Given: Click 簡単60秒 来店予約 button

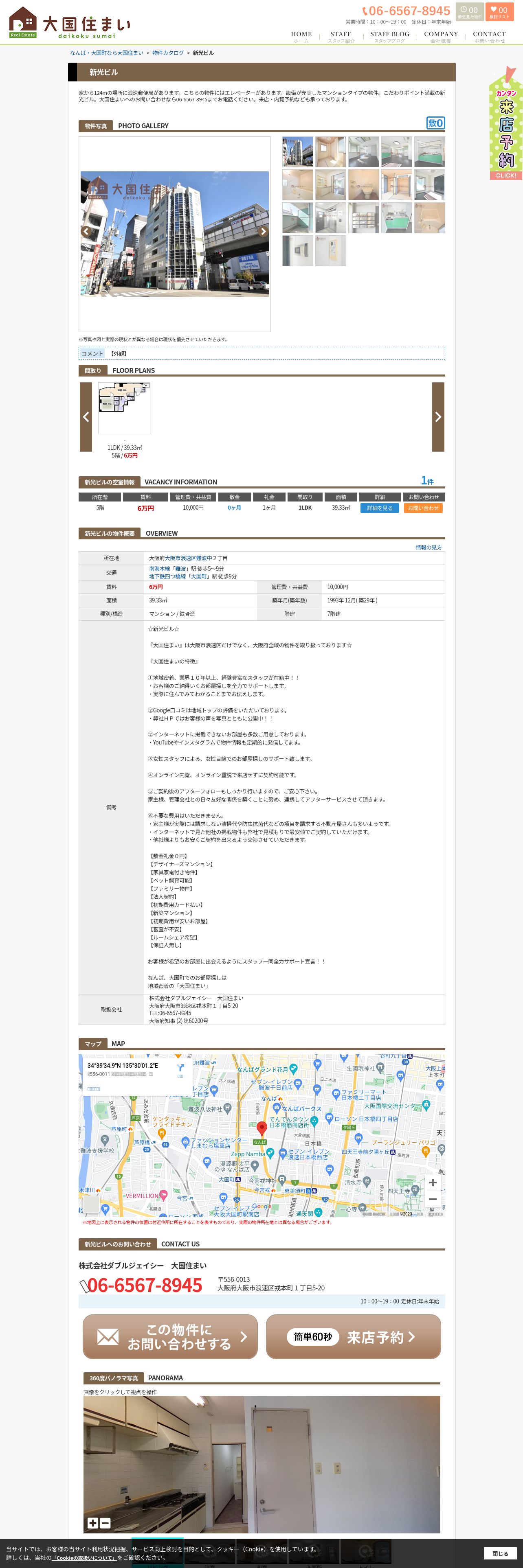Looking at the screenshot, I should pyautogui.click(x=353, y=1336).
